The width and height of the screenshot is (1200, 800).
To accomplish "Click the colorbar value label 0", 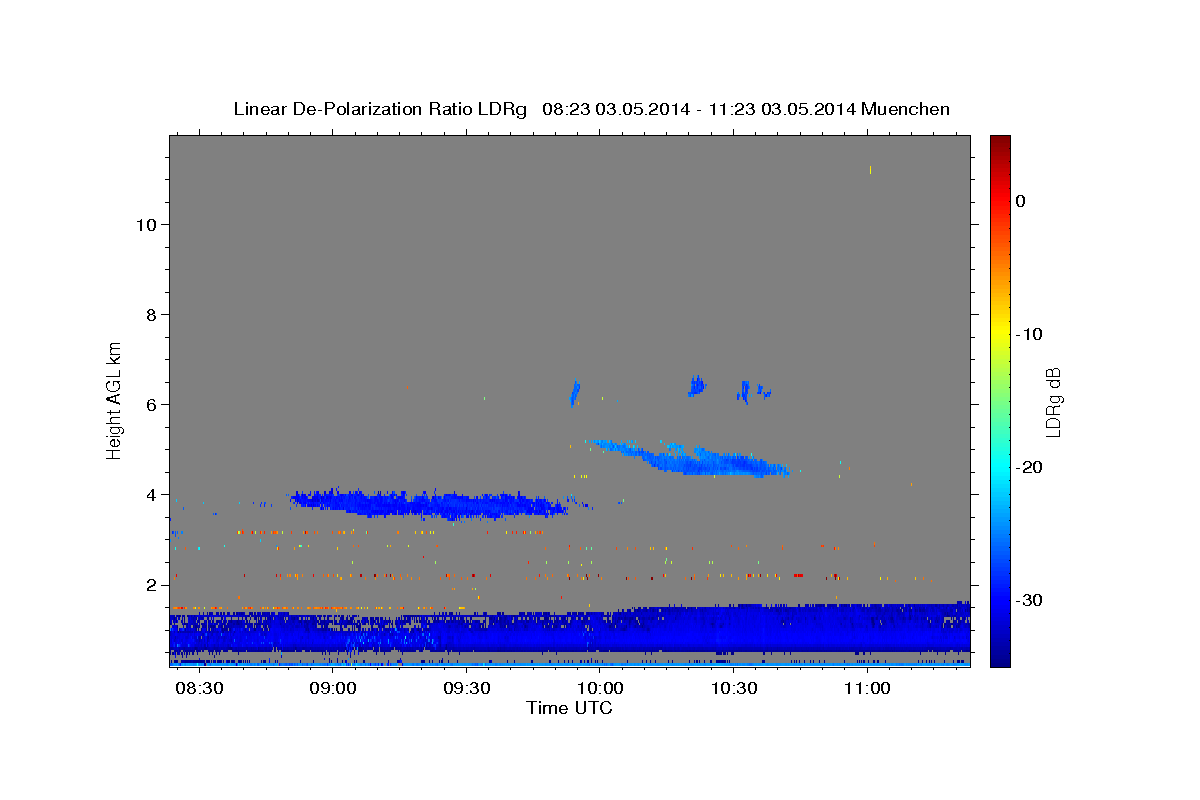I will click(x=1021, y=201).
